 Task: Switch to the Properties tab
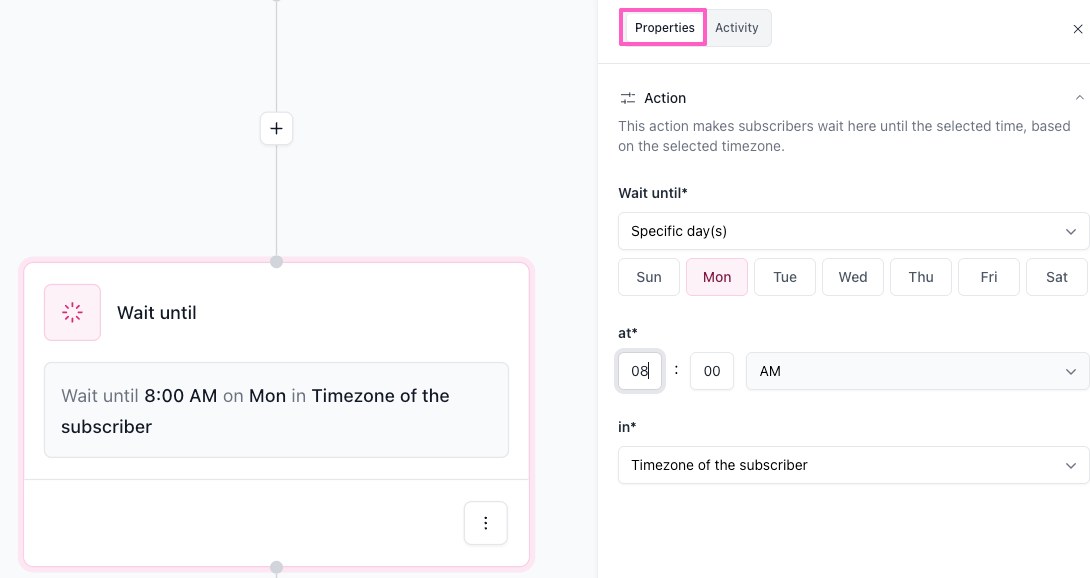tap(664, 28)
